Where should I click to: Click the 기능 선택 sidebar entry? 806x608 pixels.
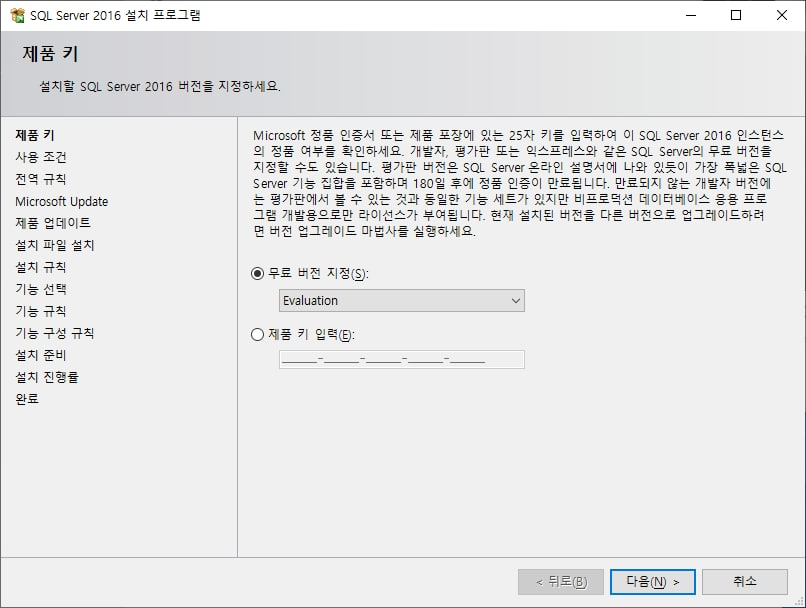pos(41,289)
